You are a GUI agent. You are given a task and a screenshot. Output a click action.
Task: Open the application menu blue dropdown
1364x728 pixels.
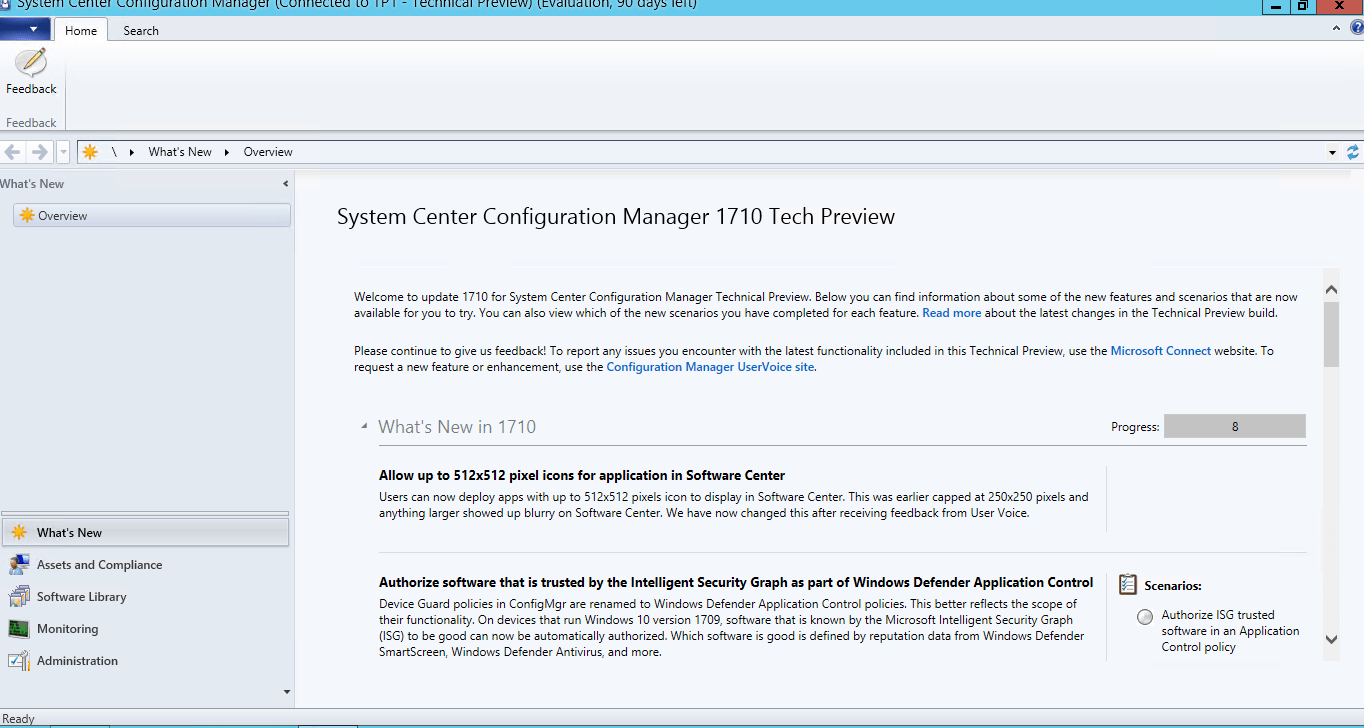point(25,30)
